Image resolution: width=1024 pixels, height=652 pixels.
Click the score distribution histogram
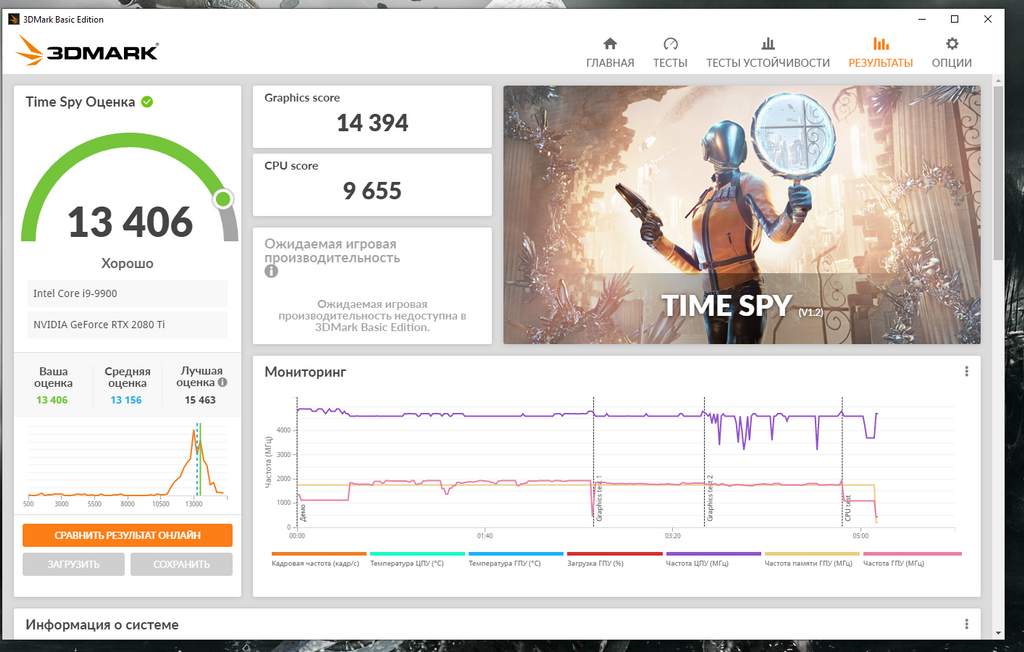point(127,462)
